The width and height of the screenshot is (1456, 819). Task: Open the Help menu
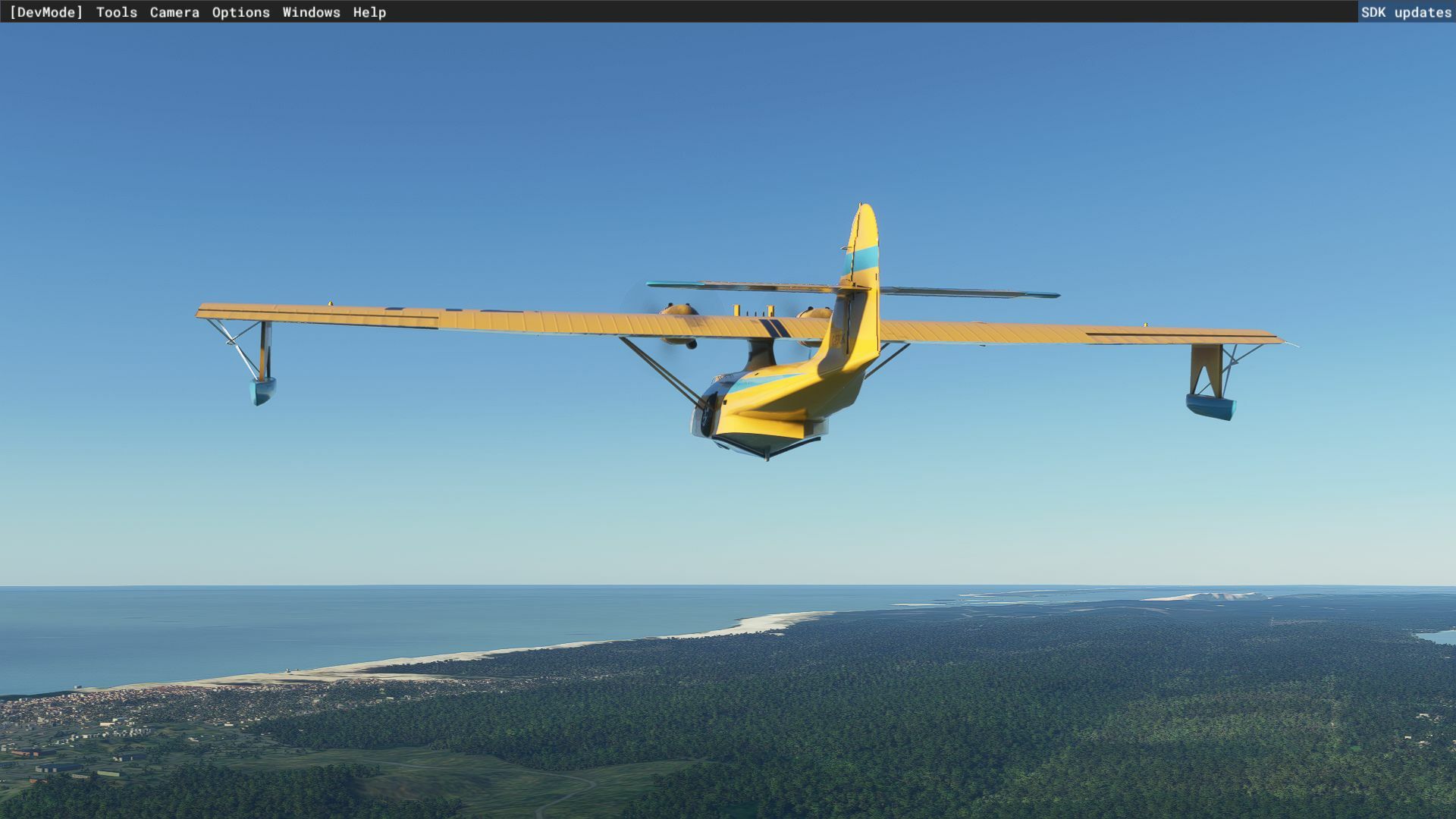[369, 12]
